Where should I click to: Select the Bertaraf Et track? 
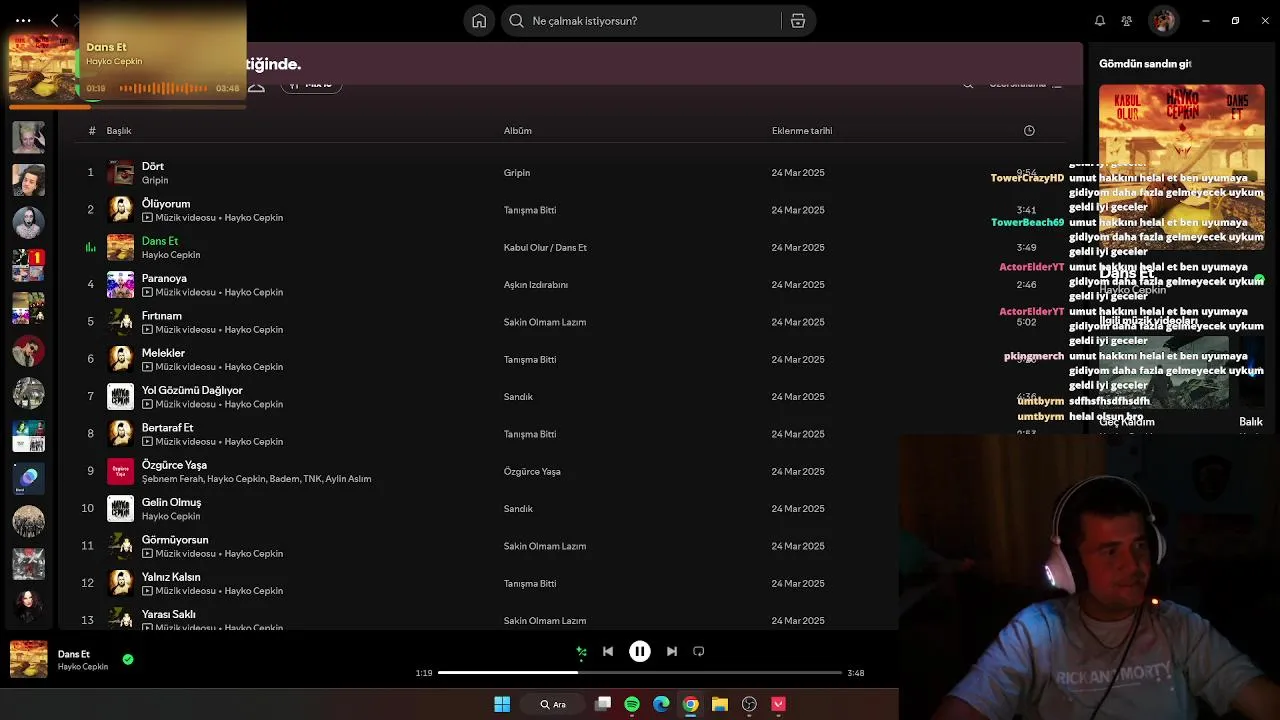click(x=168, y=428)
